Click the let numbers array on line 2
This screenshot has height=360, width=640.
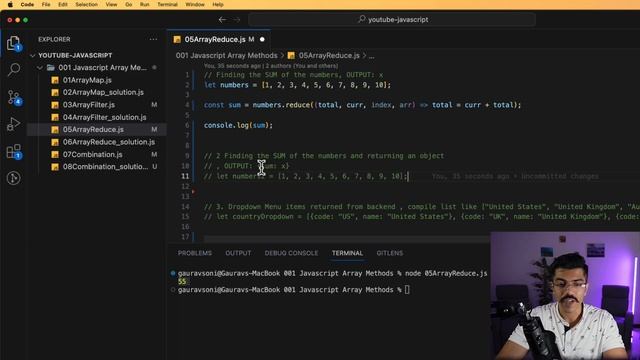(297, 85)
